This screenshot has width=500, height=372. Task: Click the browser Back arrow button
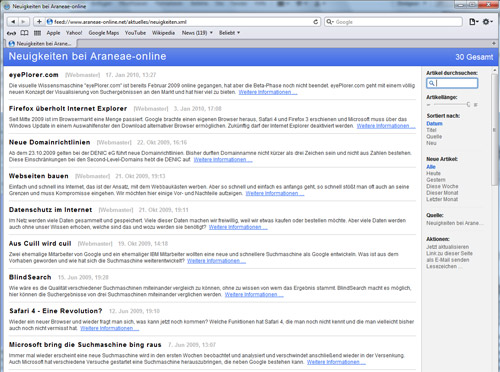(13, 22)
